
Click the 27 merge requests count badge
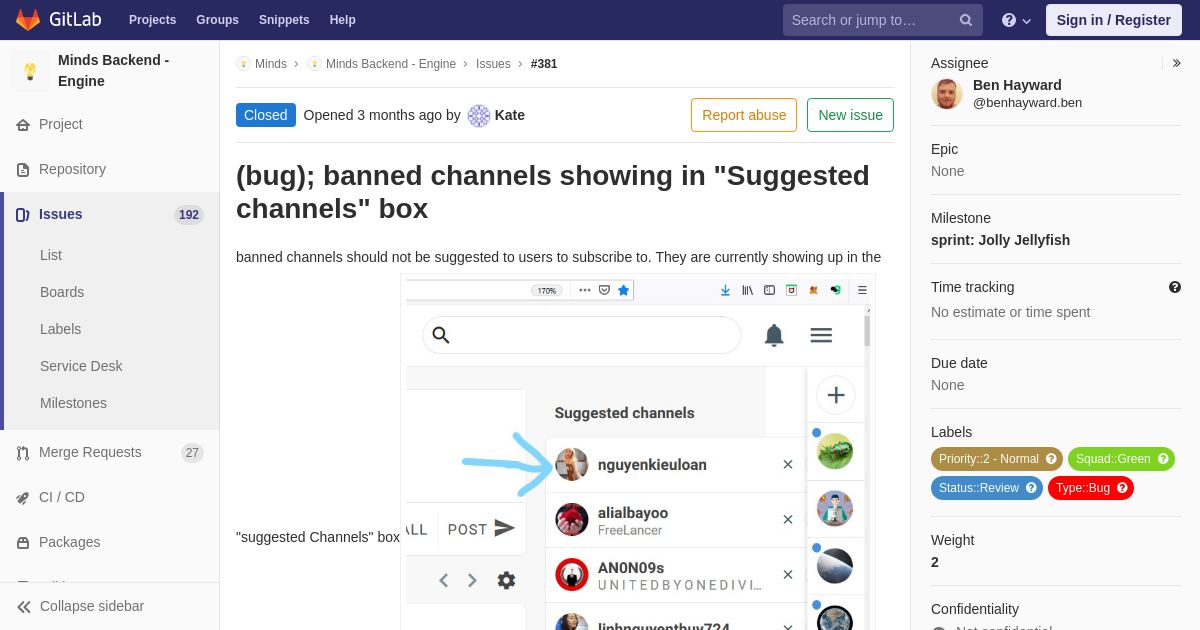click(192, 453)
